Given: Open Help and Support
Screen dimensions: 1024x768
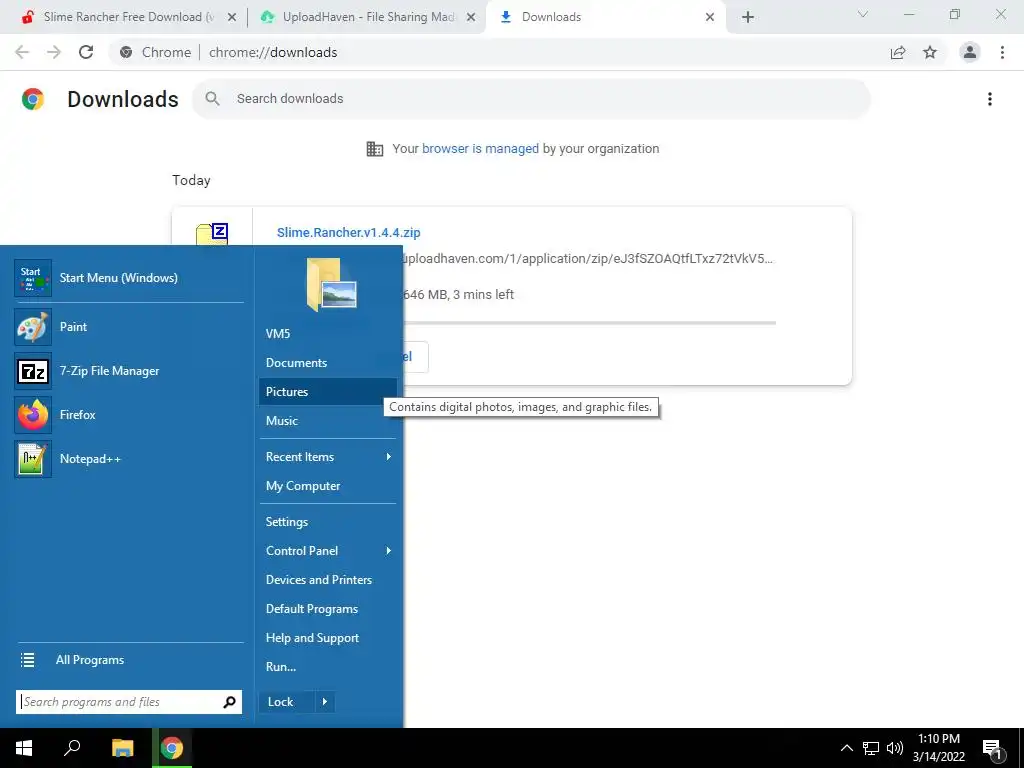Looking at the screenshot, I should click(x=327, y=638).
